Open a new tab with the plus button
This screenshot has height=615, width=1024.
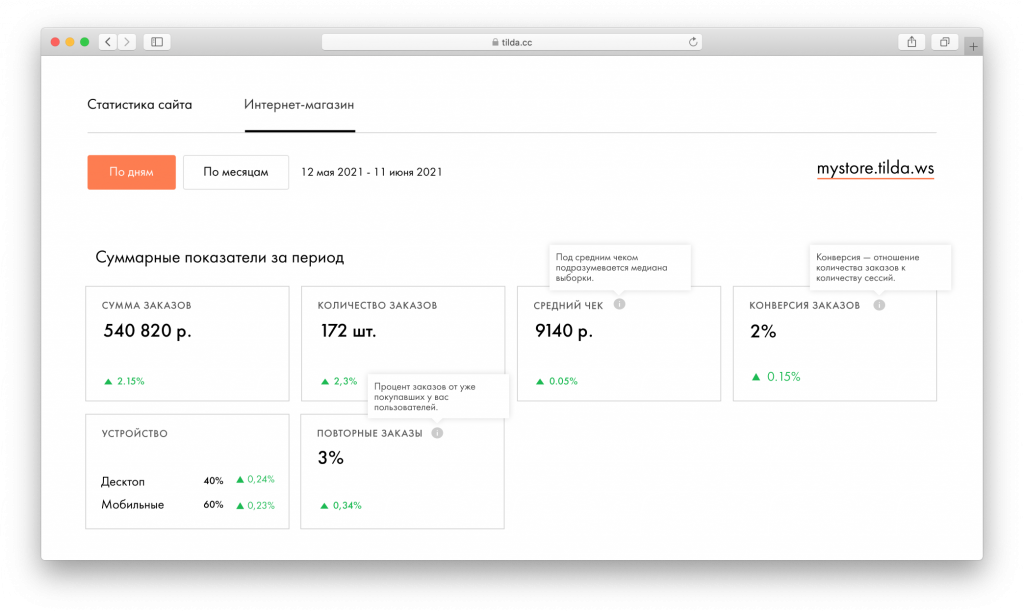point(974,46)
